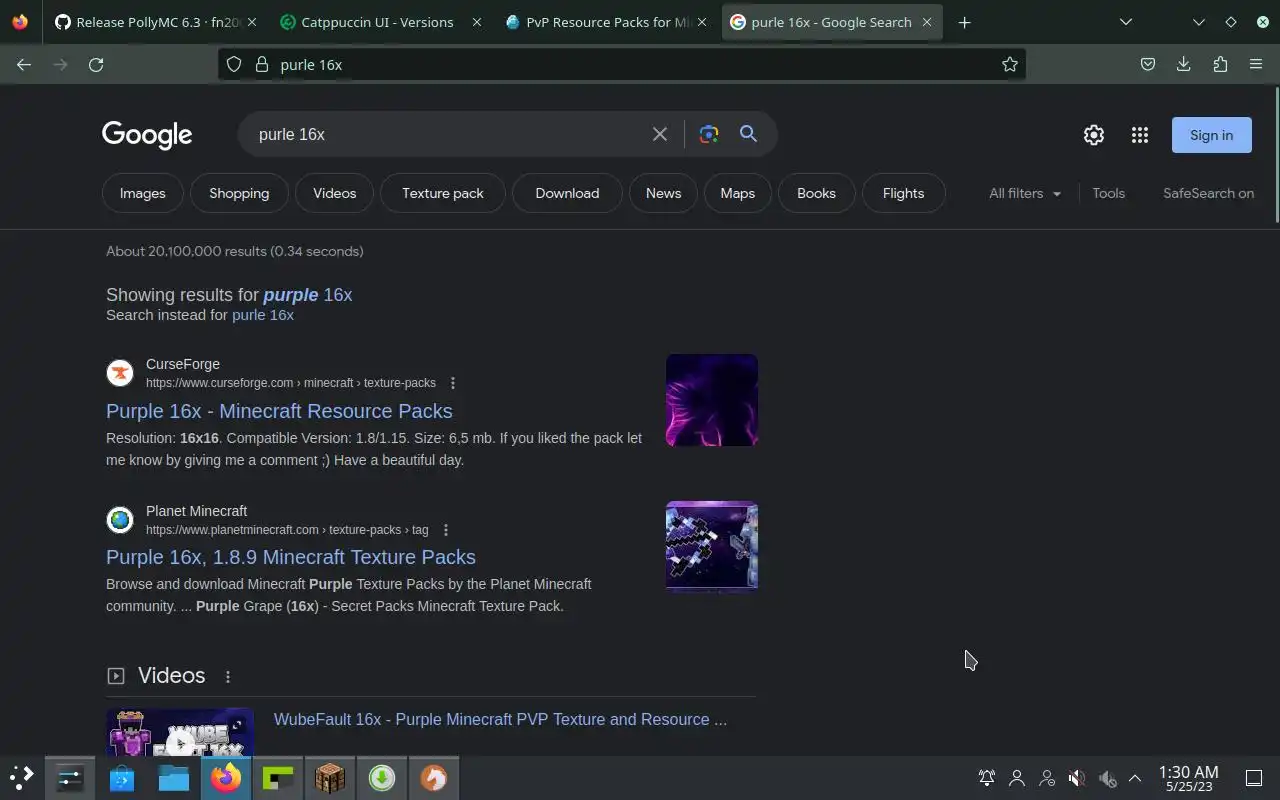Play the WubeFault 16x video thumbnail
1280x800 pixels.
coord(180,734)
